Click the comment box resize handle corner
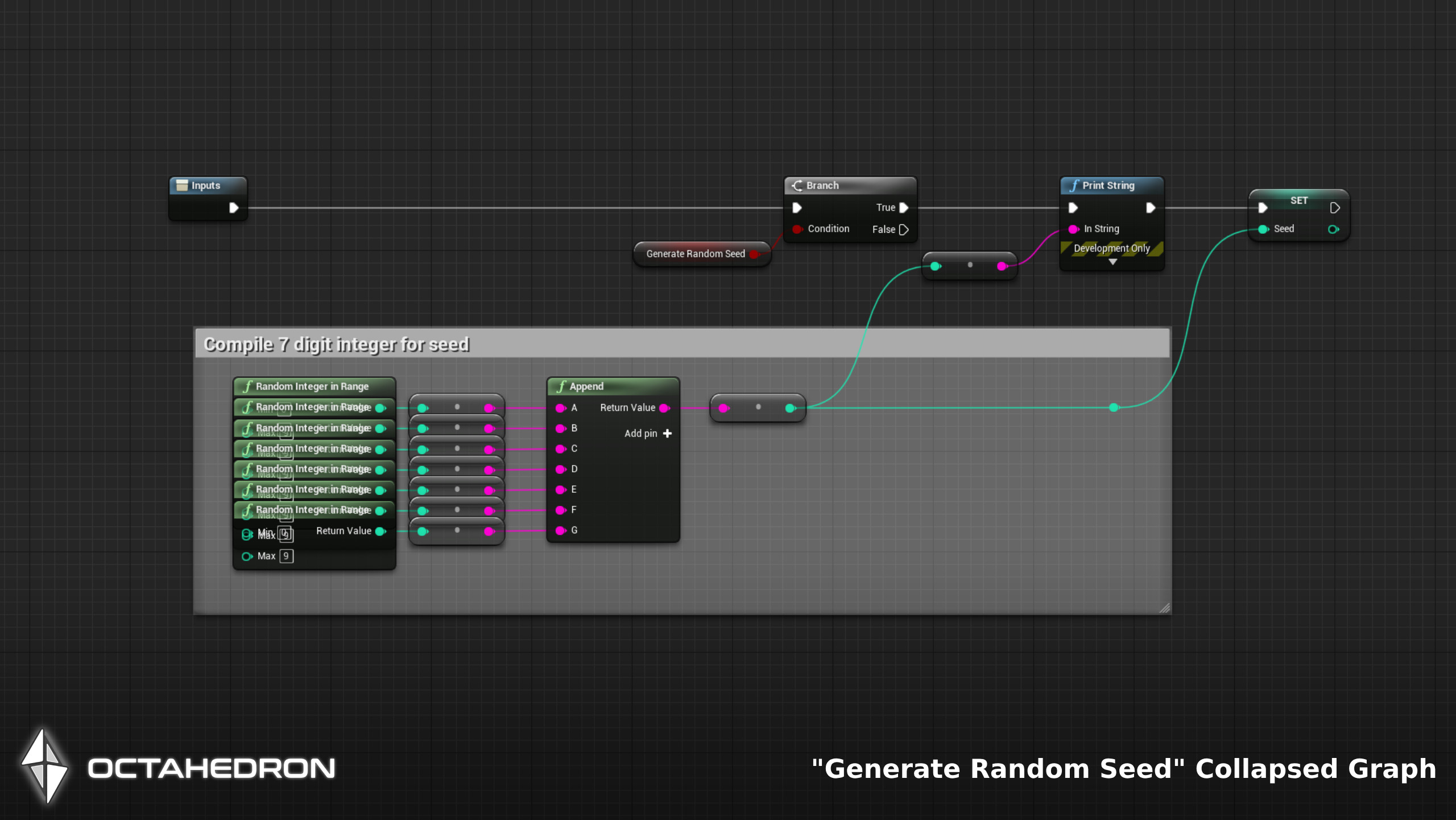The image size is (1456, 820). tap(1164, 608)
